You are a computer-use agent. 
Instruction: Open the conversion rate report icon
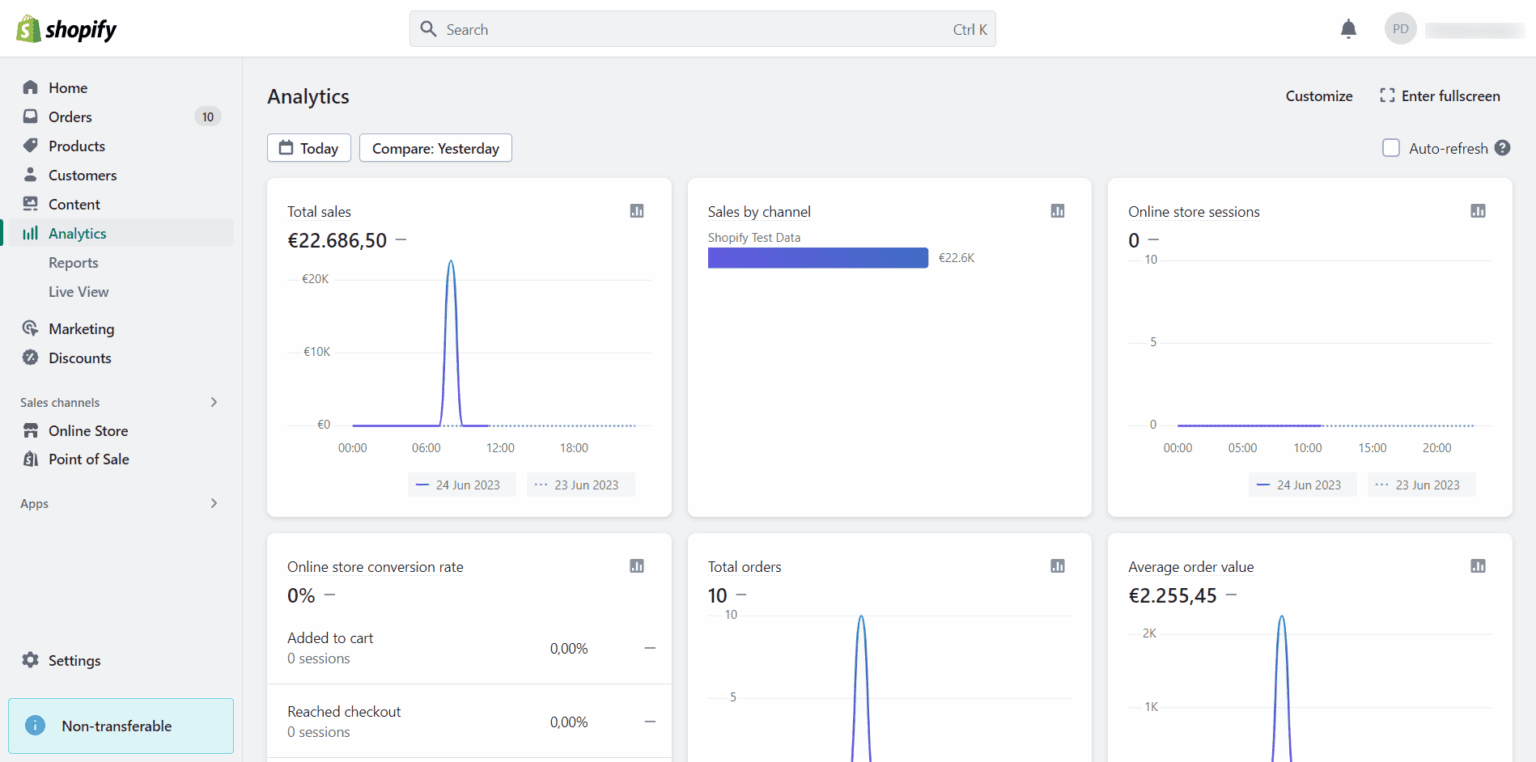pos(637,566)
